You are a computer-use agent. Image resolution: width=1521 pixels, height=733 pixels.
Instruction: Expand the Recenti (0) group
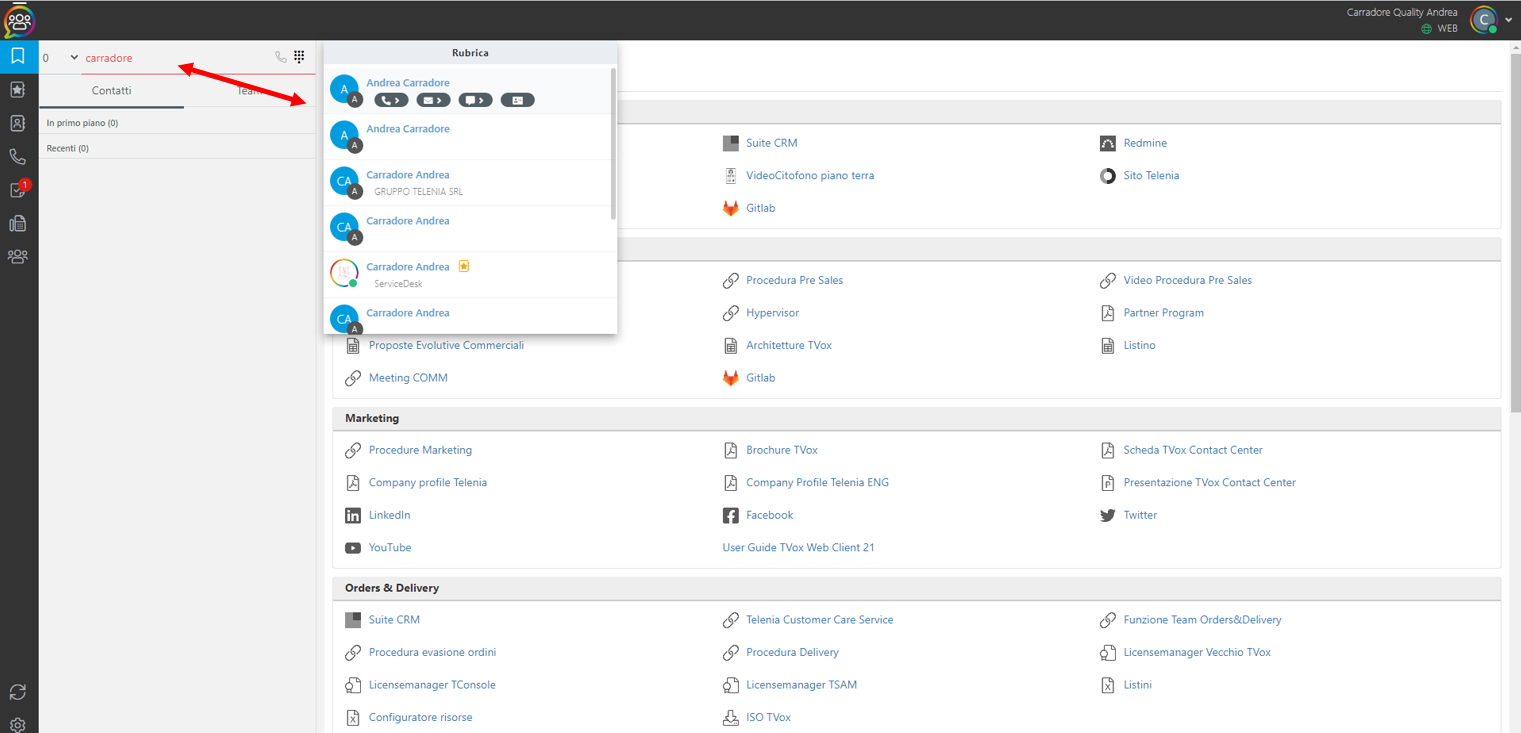click(x=177, y=148)
